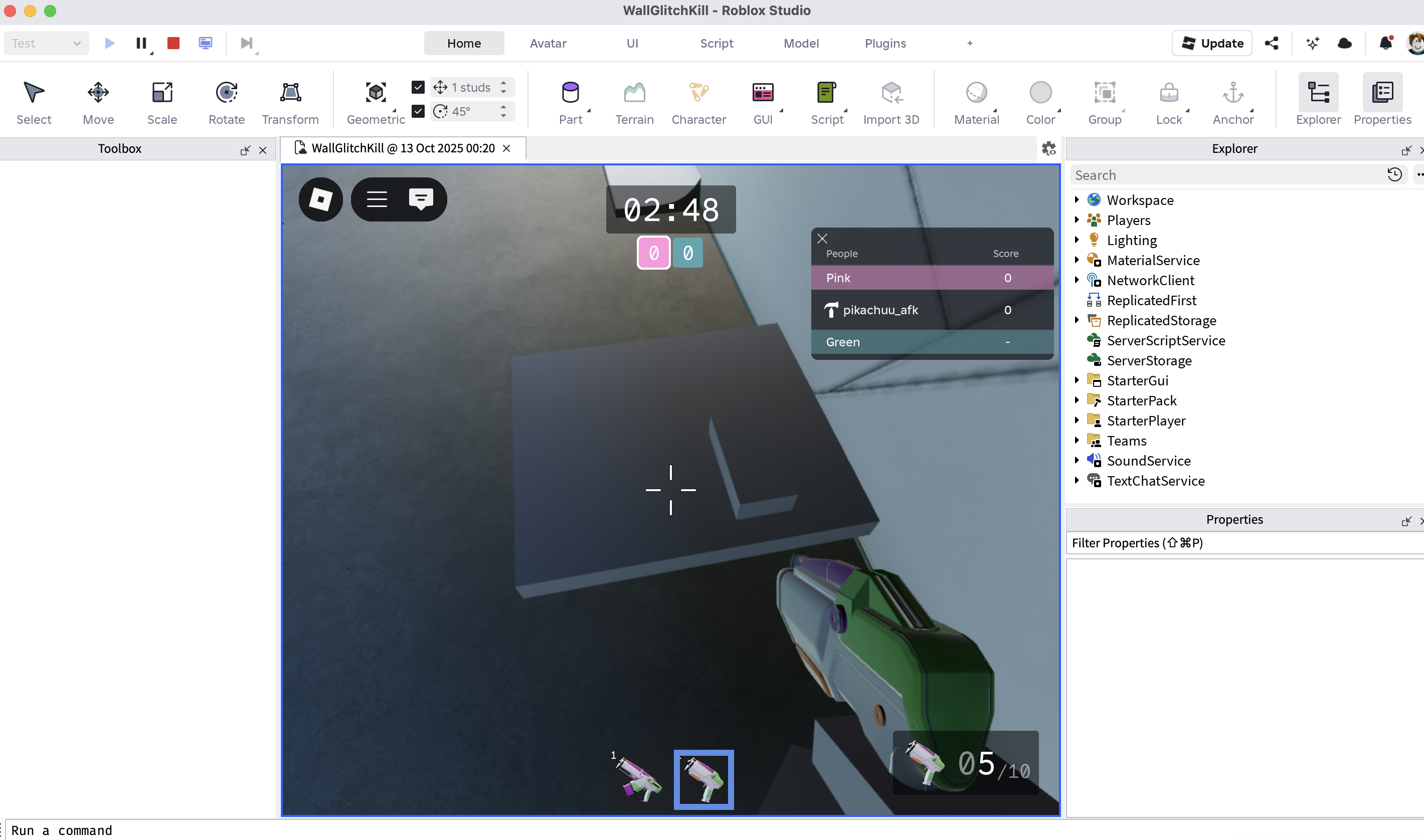Switch to the Model tab
The image size is (1424, 840).
click(801, 43)
